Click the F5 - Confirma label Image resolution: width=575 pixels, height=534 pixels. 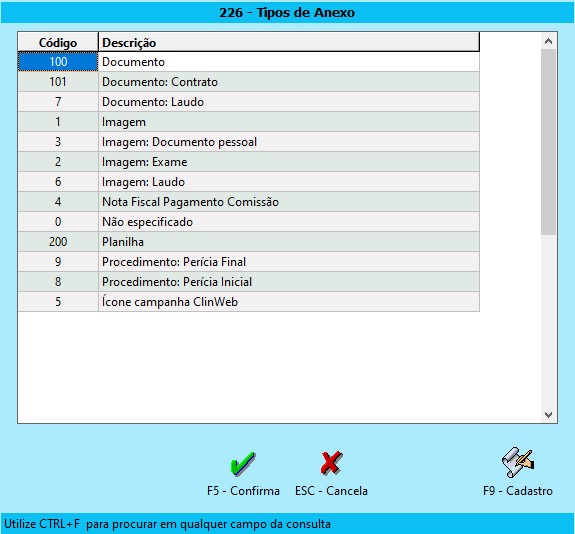(x=243, y=491)
